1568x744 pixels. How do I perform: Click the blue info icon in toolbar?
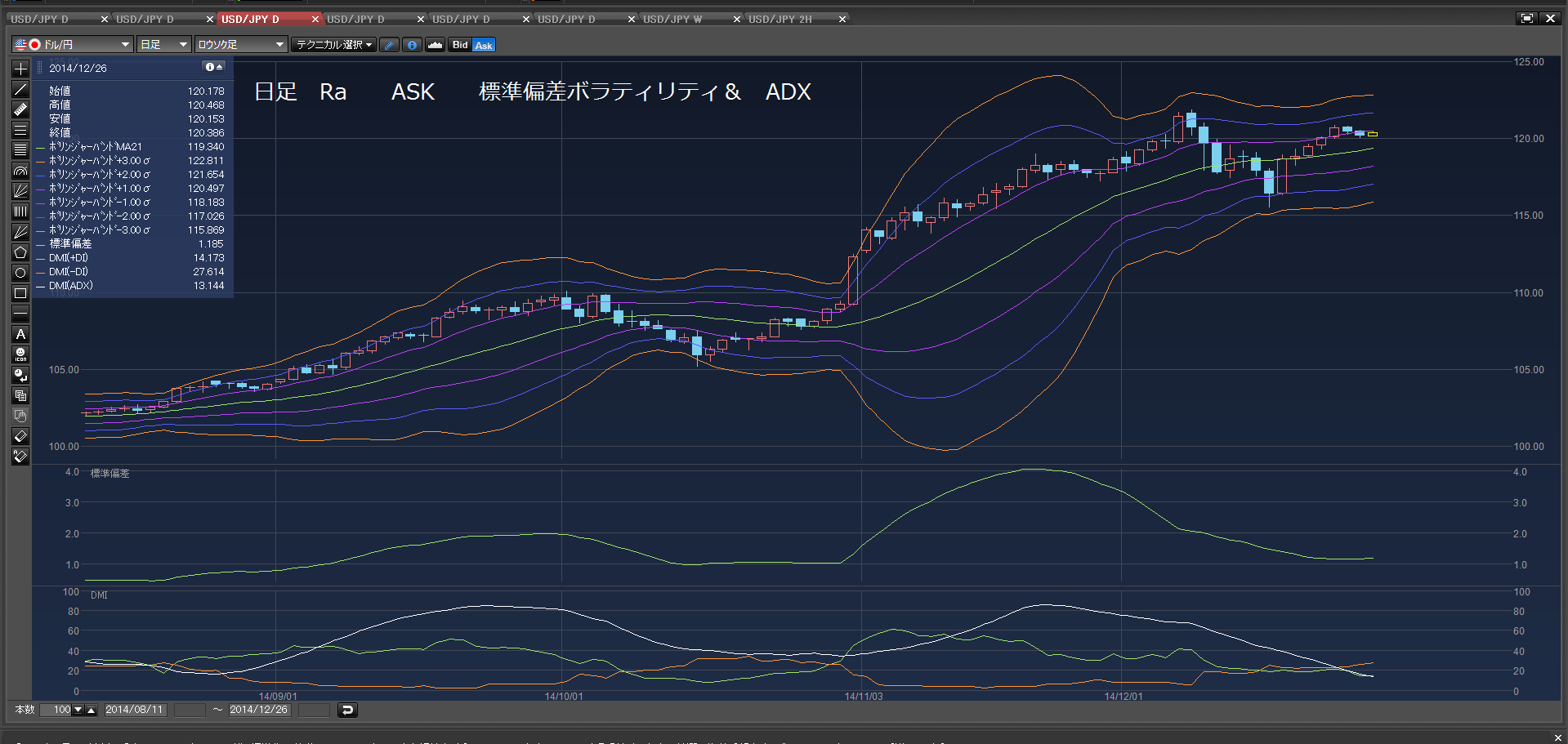click(x=413, y=45)
